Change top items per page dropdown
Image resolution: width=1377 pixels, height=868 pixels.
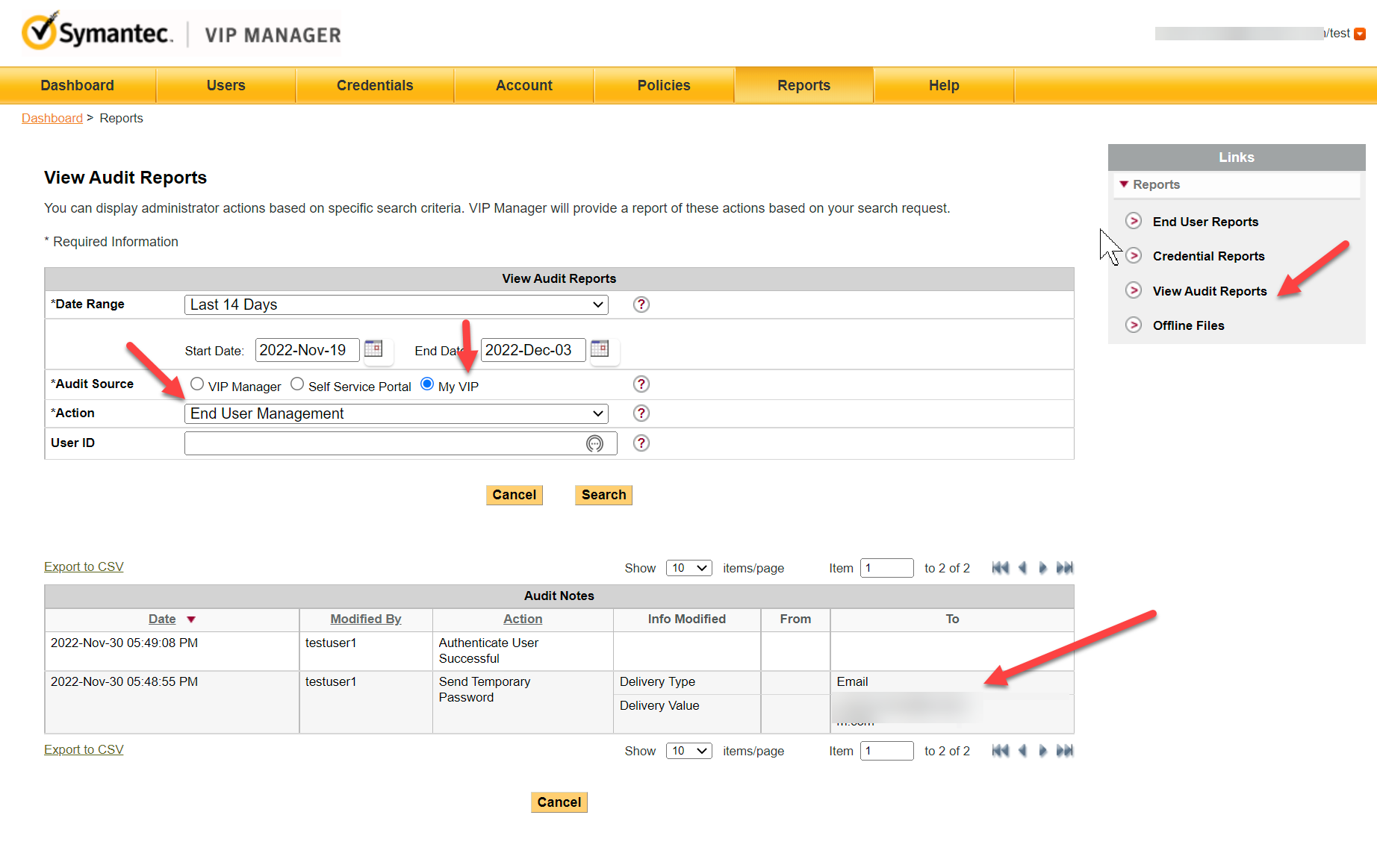(x=688, y=568)
